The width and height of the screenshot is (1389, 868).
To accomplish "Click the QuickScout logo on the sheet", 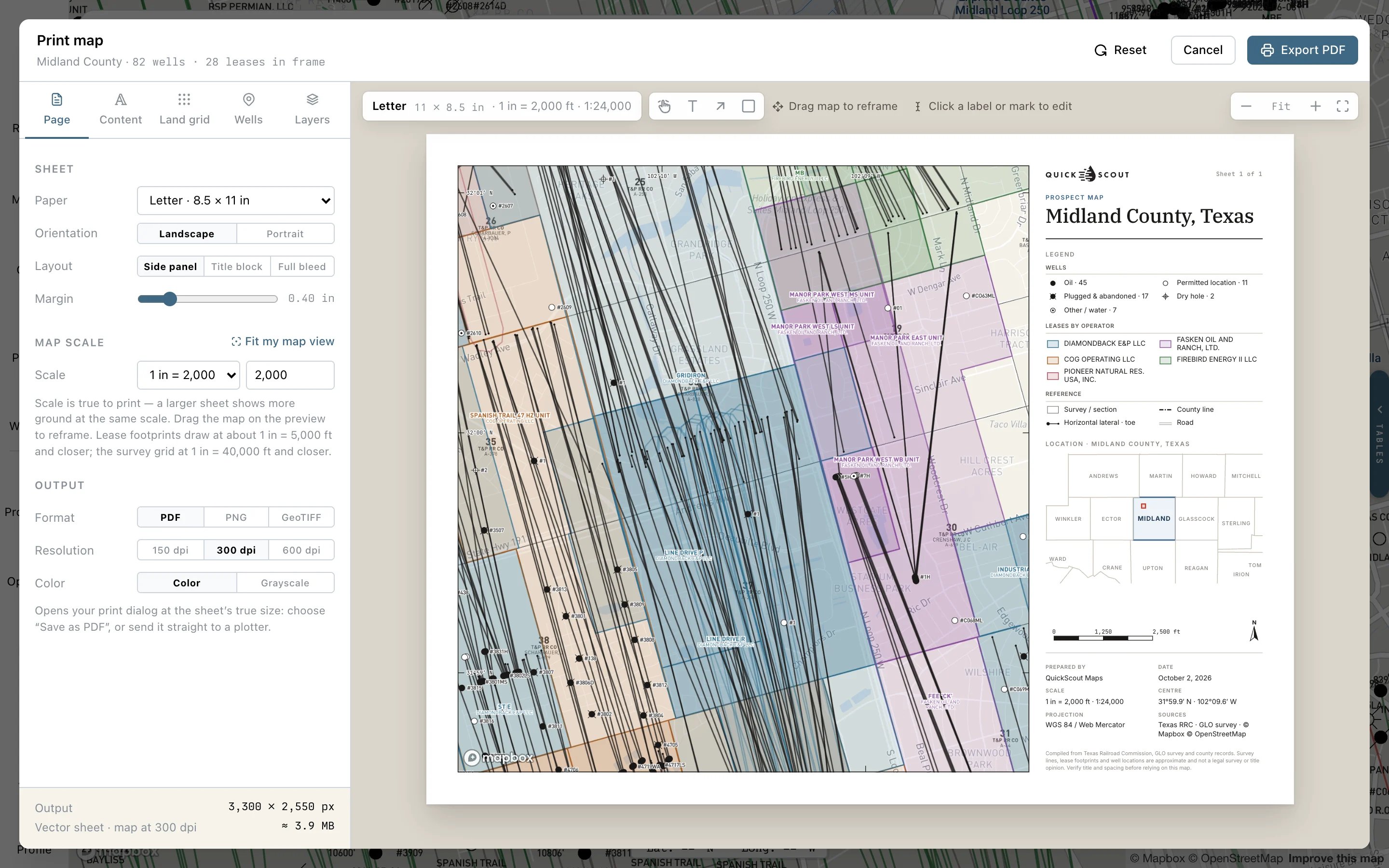I will click(1087, 174).
